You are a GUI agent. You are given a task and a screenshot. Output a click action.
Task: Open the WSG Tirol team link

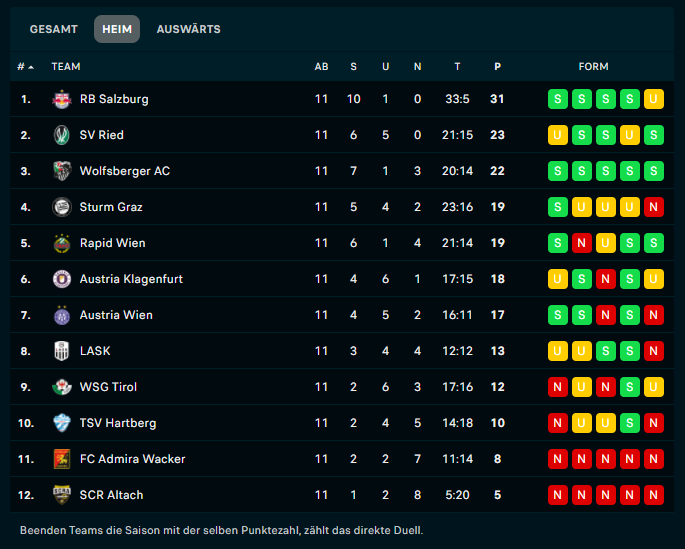pos(108,387)
